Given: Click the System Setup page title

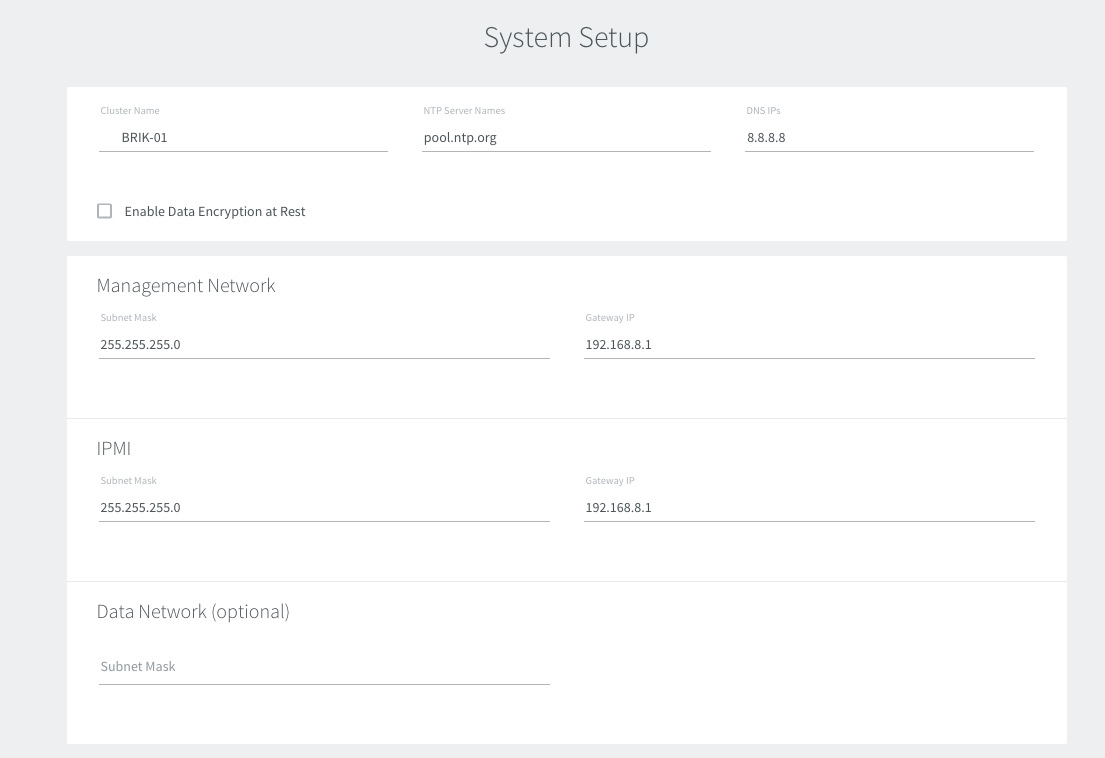Looking at the screenshot, I should 566,37.
